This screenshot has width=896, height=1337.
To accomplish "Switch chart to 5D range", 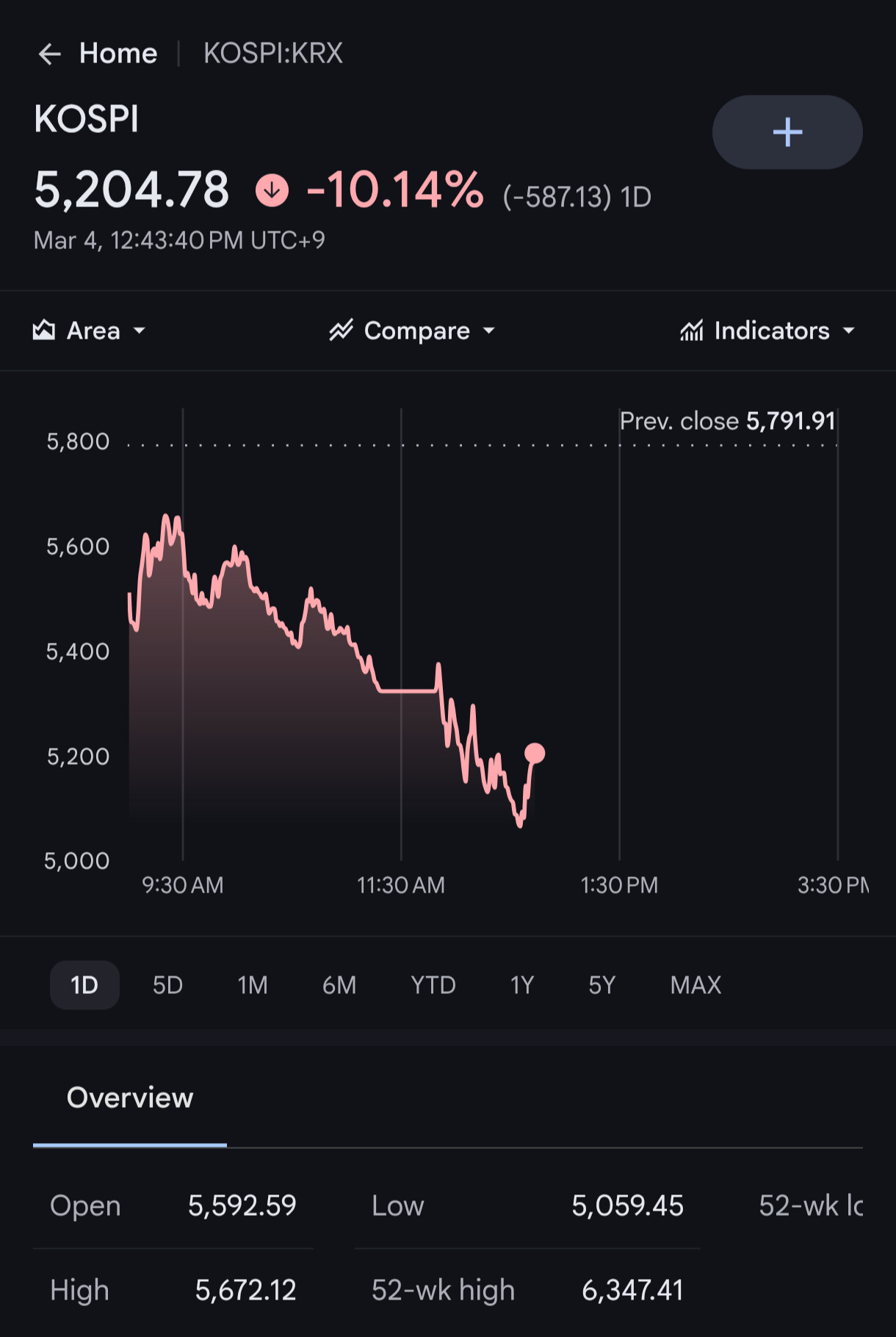I will [167, 985].
